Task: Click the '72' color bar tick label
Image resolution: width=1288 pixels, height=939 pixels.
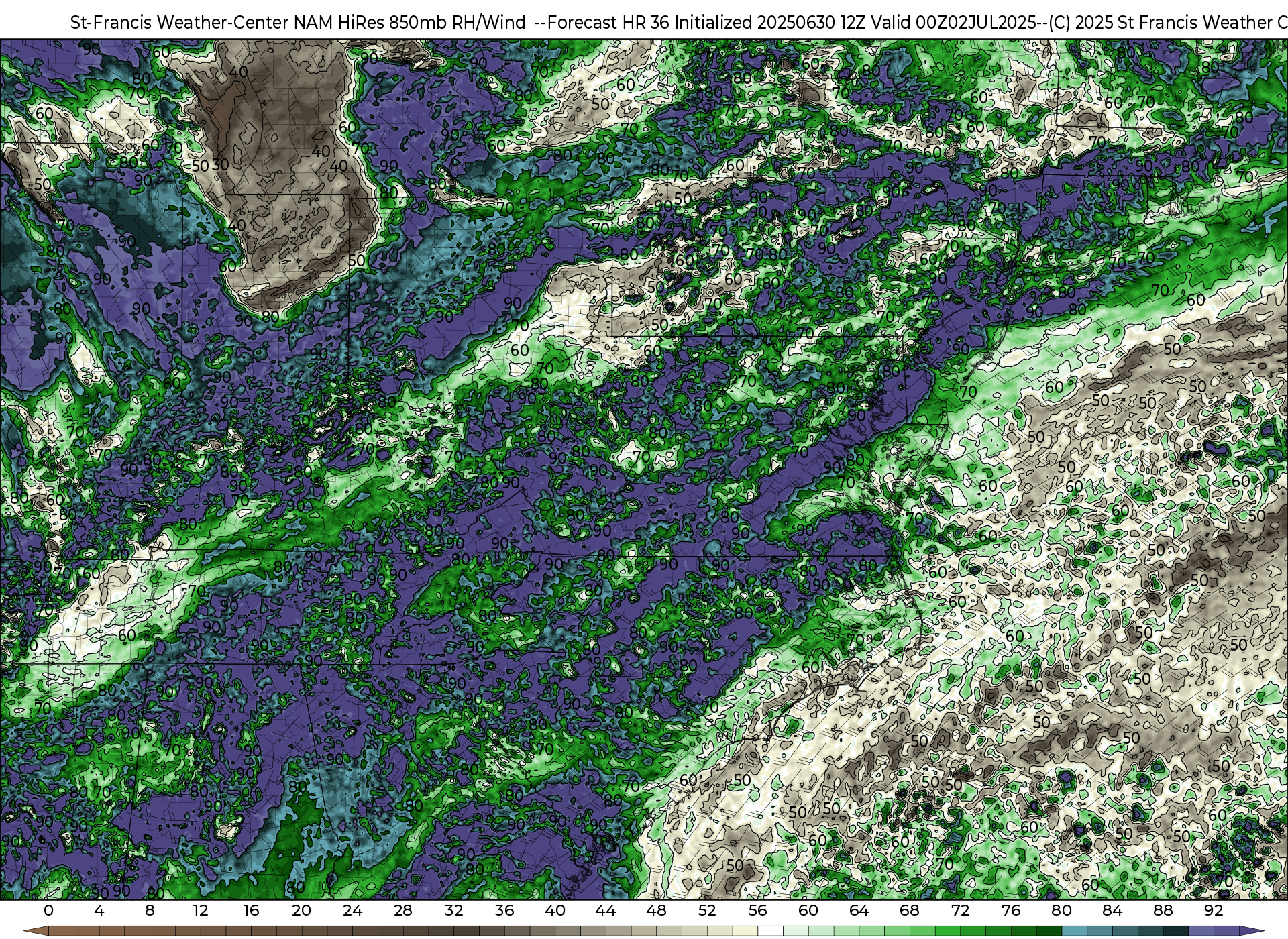Action: pyautogui.click(x=960, y=910)
